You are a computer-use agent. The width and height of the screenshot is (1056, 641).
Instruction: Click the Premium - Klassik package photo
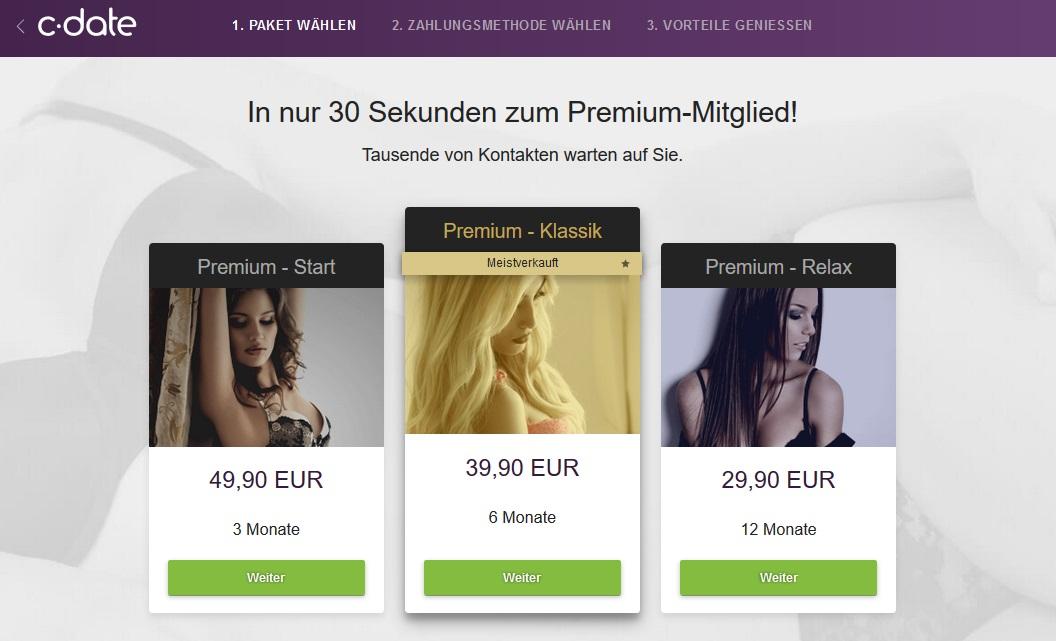pos(522,355)
